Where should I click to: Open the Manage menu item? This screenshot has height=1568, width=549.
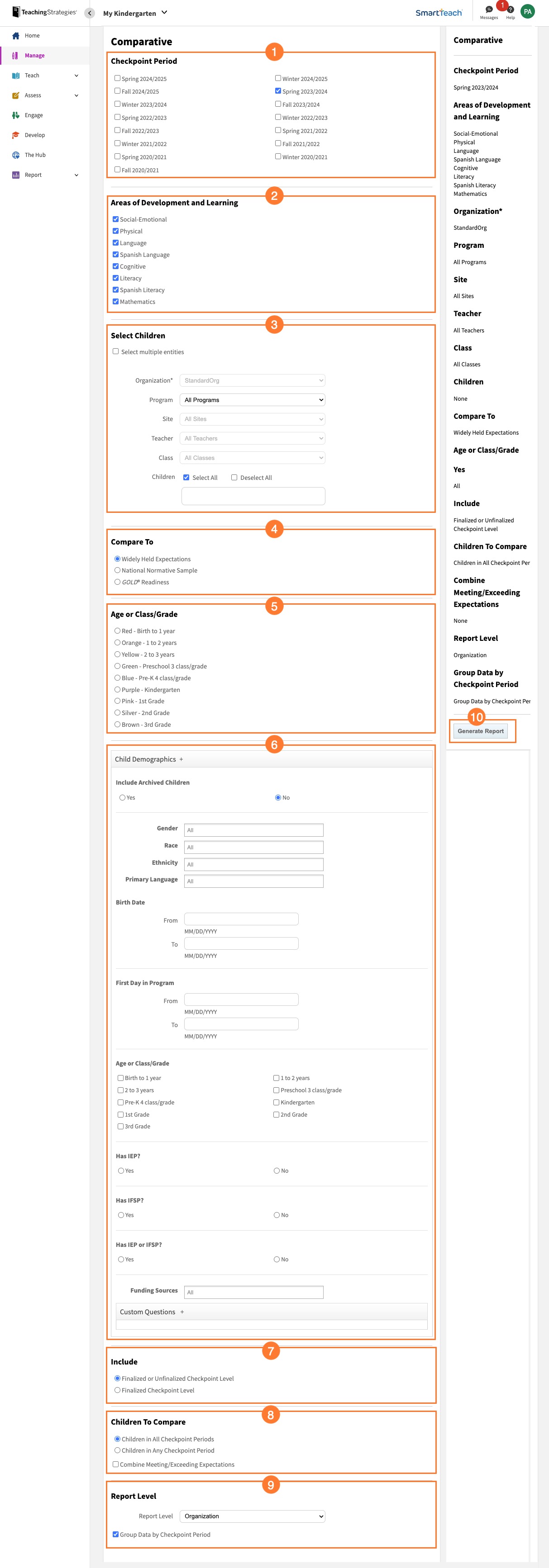(x=35, y=55)
